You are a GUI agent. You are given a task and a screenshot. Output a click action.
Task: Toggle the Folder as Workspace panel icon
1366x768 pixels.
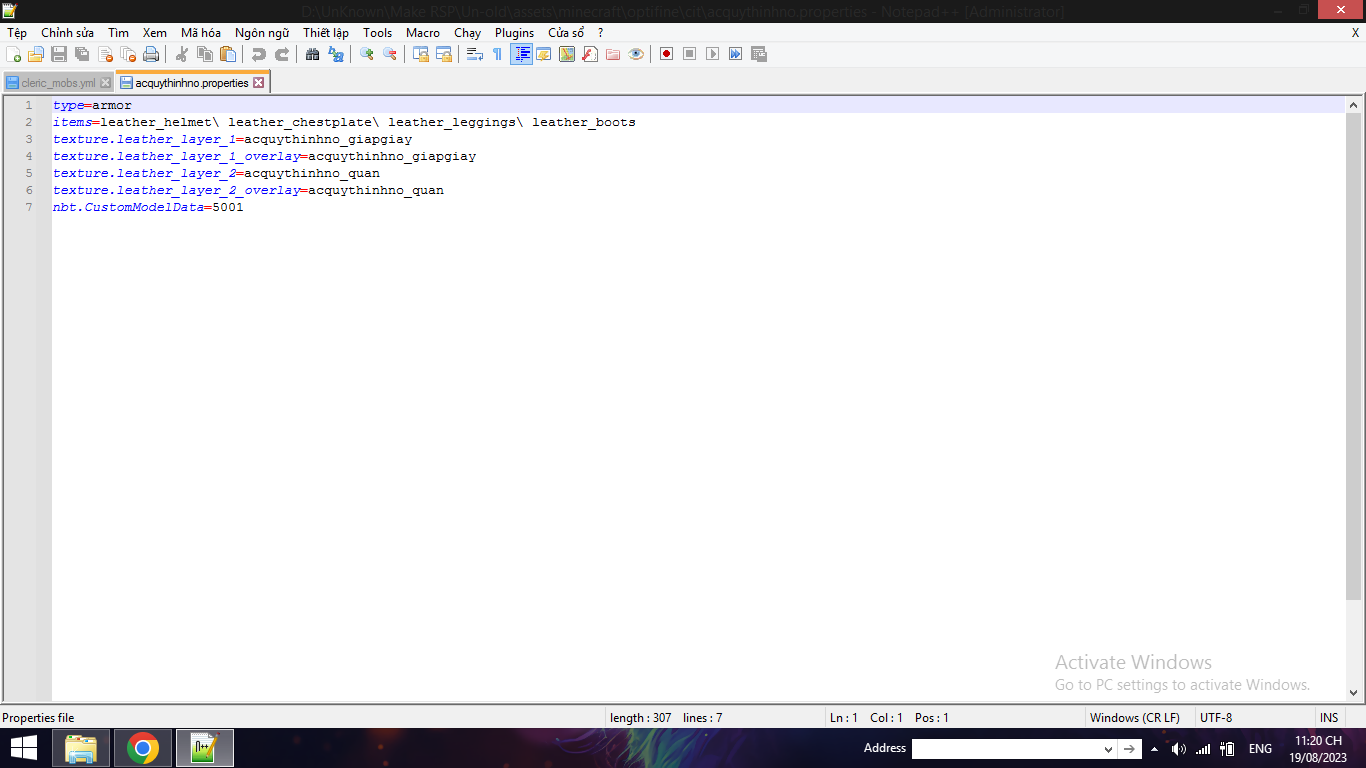[613, 54]
